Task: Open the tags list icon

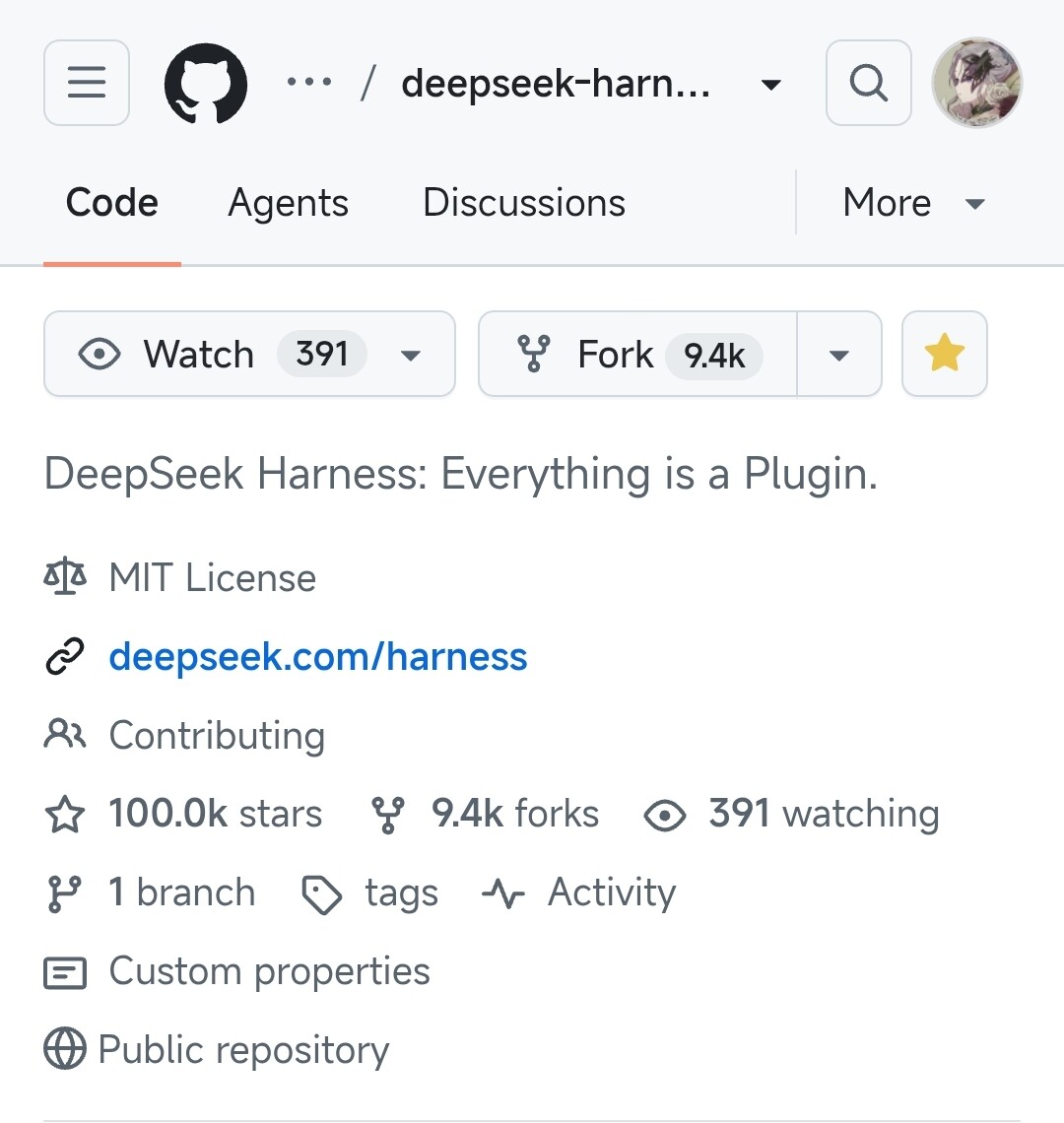Action: point(322,894)
